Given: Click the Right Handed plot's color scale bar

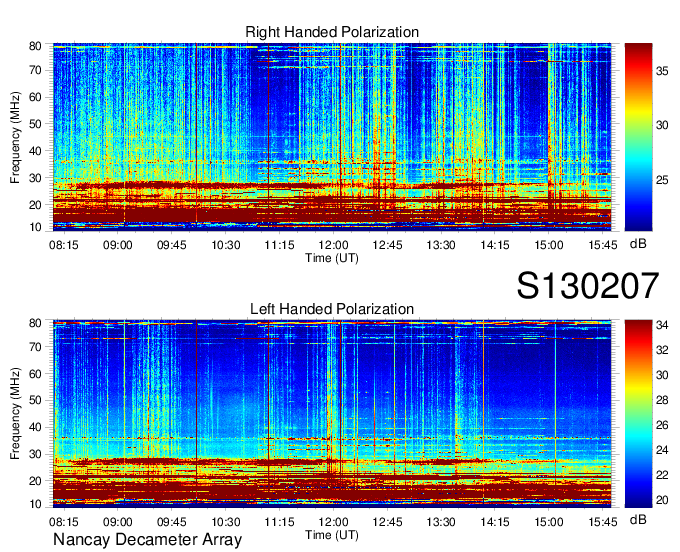Looking at the screenshot, I should pos(638,137).
